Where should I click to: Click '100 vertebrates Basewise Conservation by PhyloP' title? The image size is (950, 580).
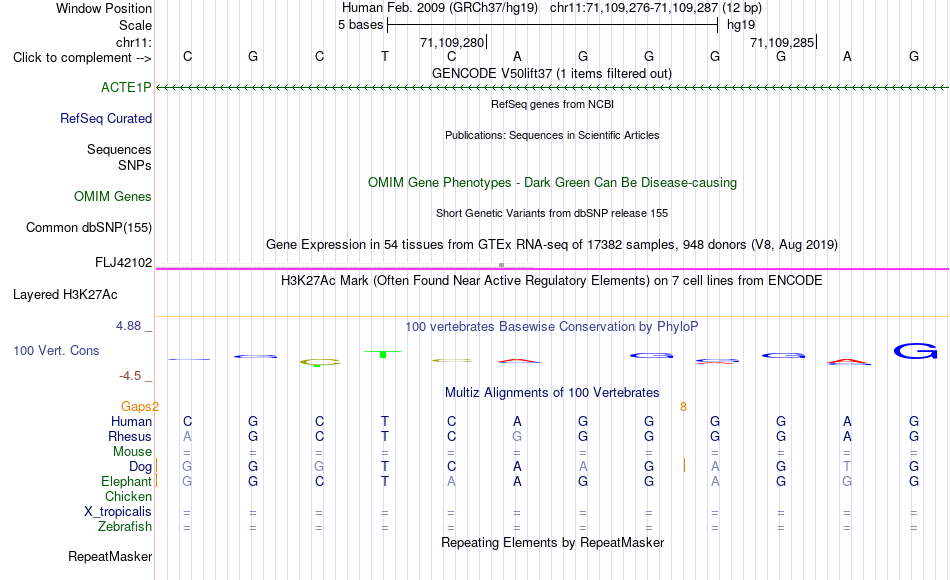pyautogui.click(x=551, y=327)
